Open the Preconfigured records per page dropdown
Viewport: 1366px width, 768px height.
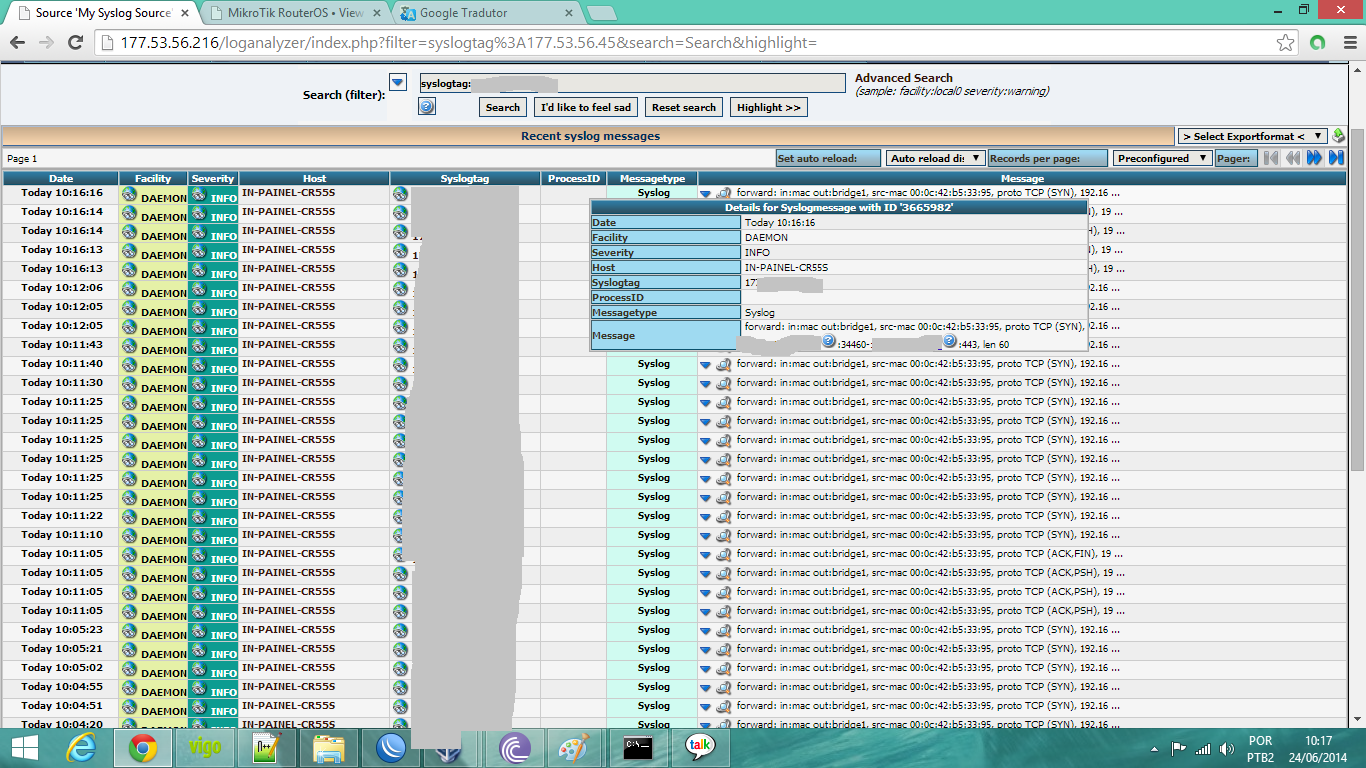point(1162,158)
